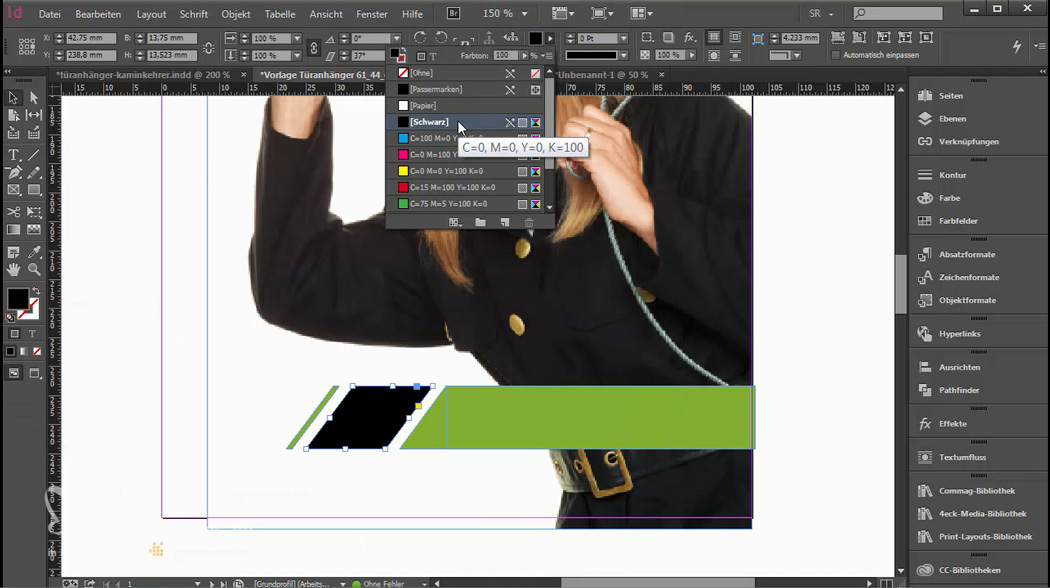This screenshot has width=1050, height=588.
Task: Select the Pen tool
Action: tap(13, 173)
